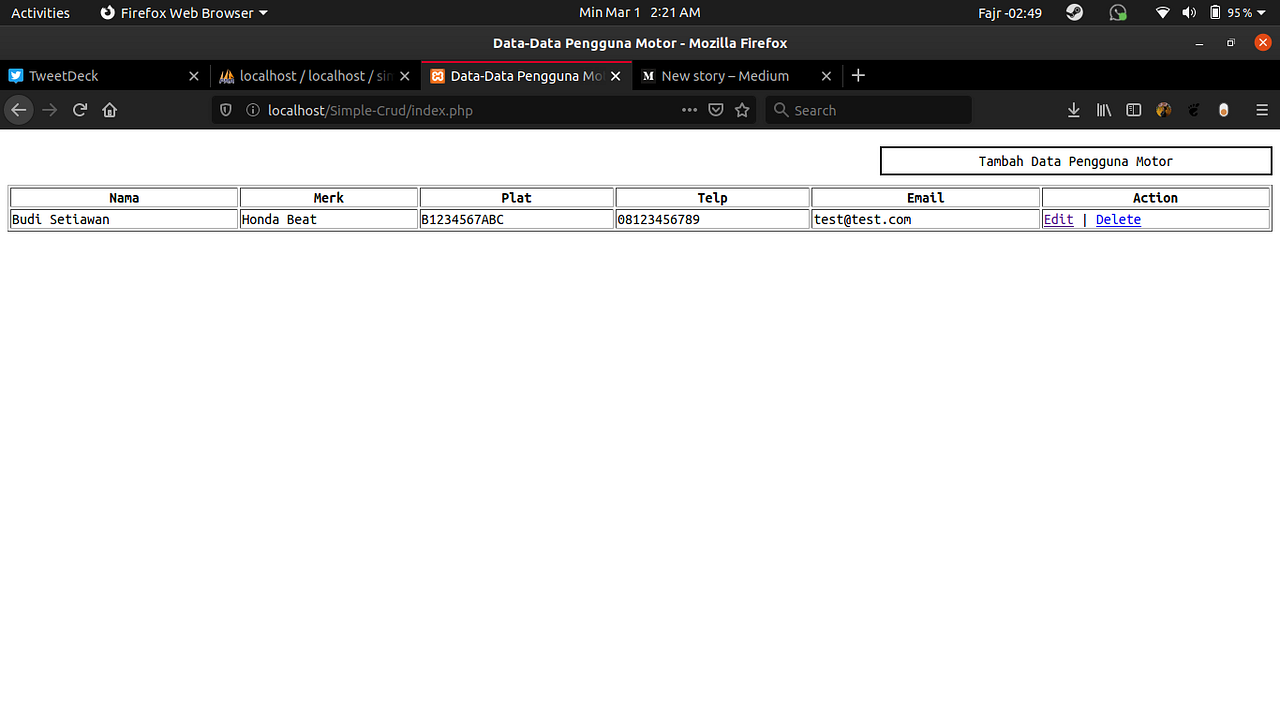Click inside the Search field
Screen dimensions: 1280x720
pyautogui.click(x=868, y=110)
